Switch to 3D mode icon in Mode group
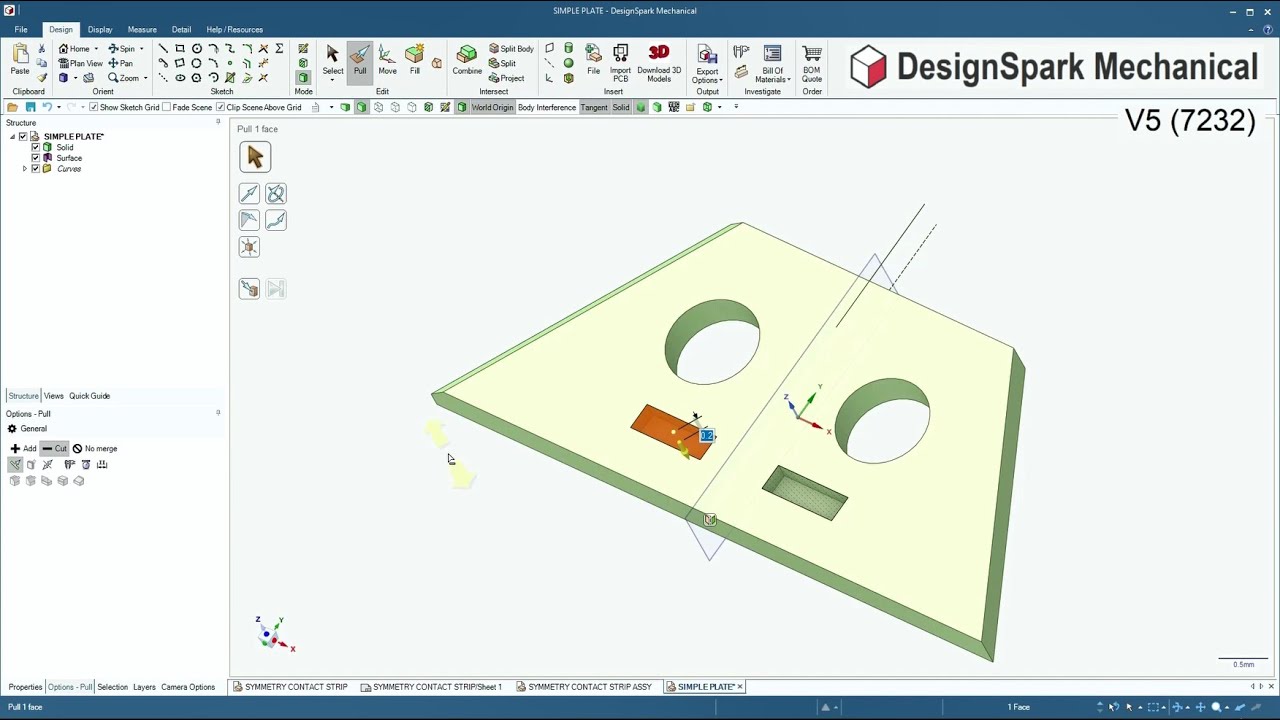The height and width of the screenshot is (720, 1280). click(303, 78)
